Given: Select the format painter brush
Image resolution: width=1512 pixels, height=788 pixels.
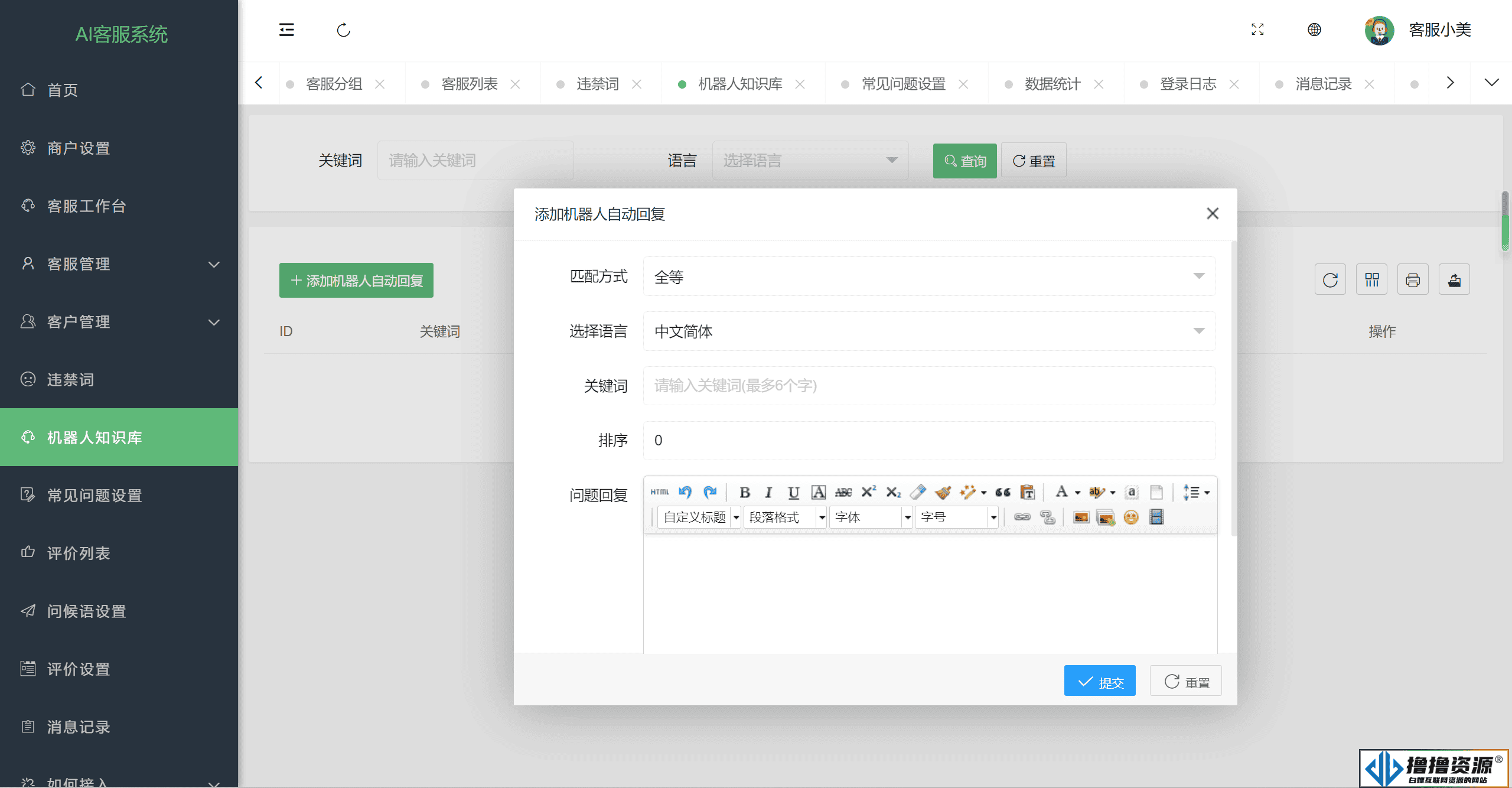Looking at the screenshot, I should (943, 492).
